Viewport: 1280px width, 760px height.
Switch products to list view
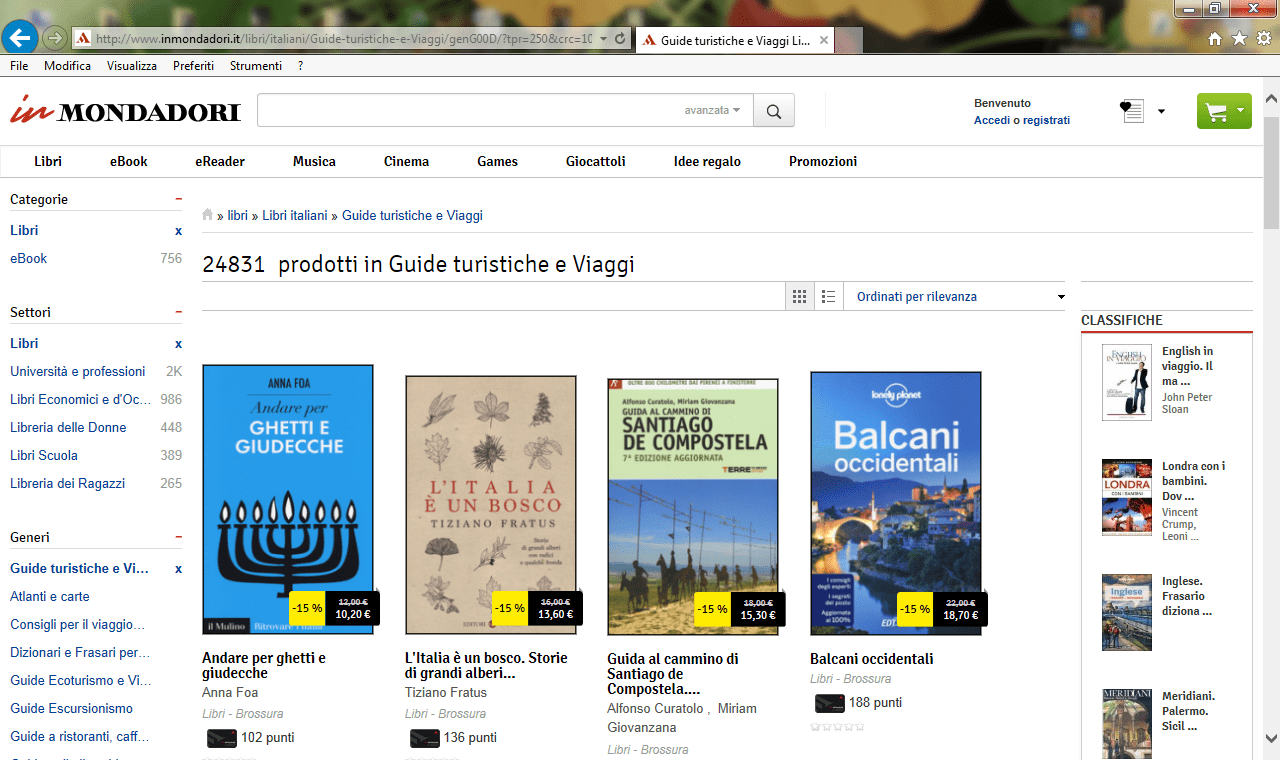click(828, 295)
